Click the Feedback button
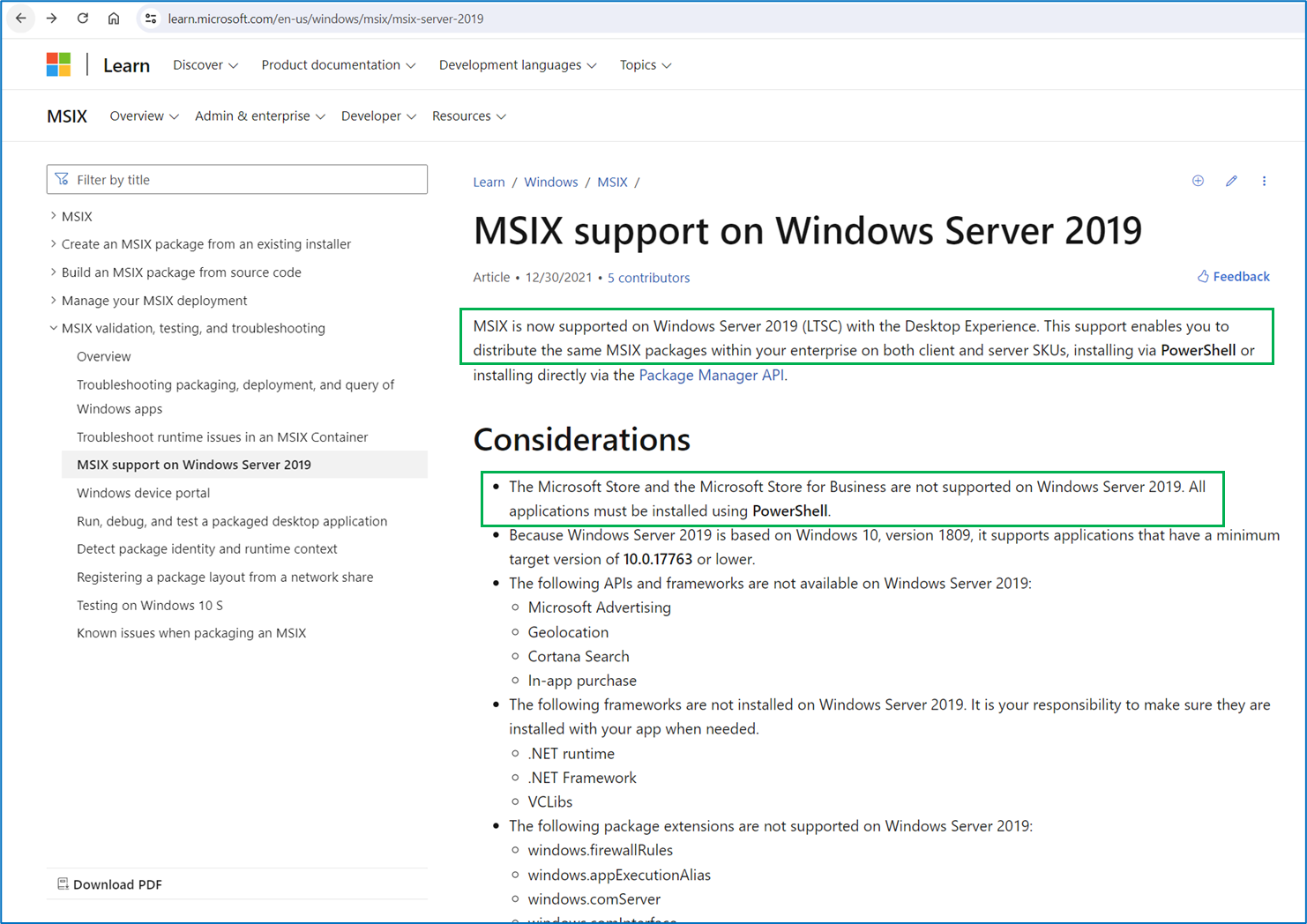The image size is (1307, 924). [1233, 277]
